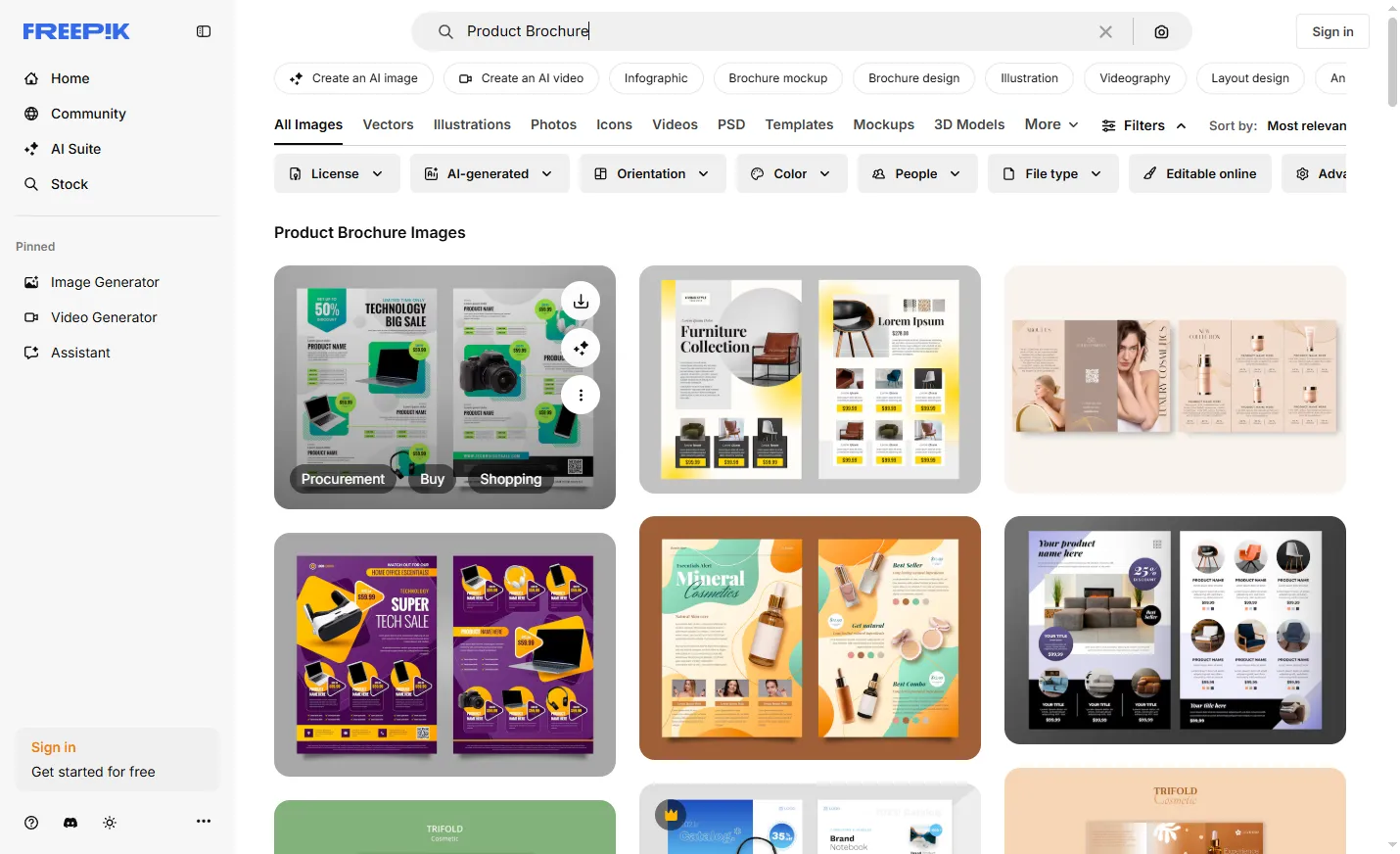
Task: Open luxury cosmetics beige brochure thumbnail
Action: (x=1175, y=379)
